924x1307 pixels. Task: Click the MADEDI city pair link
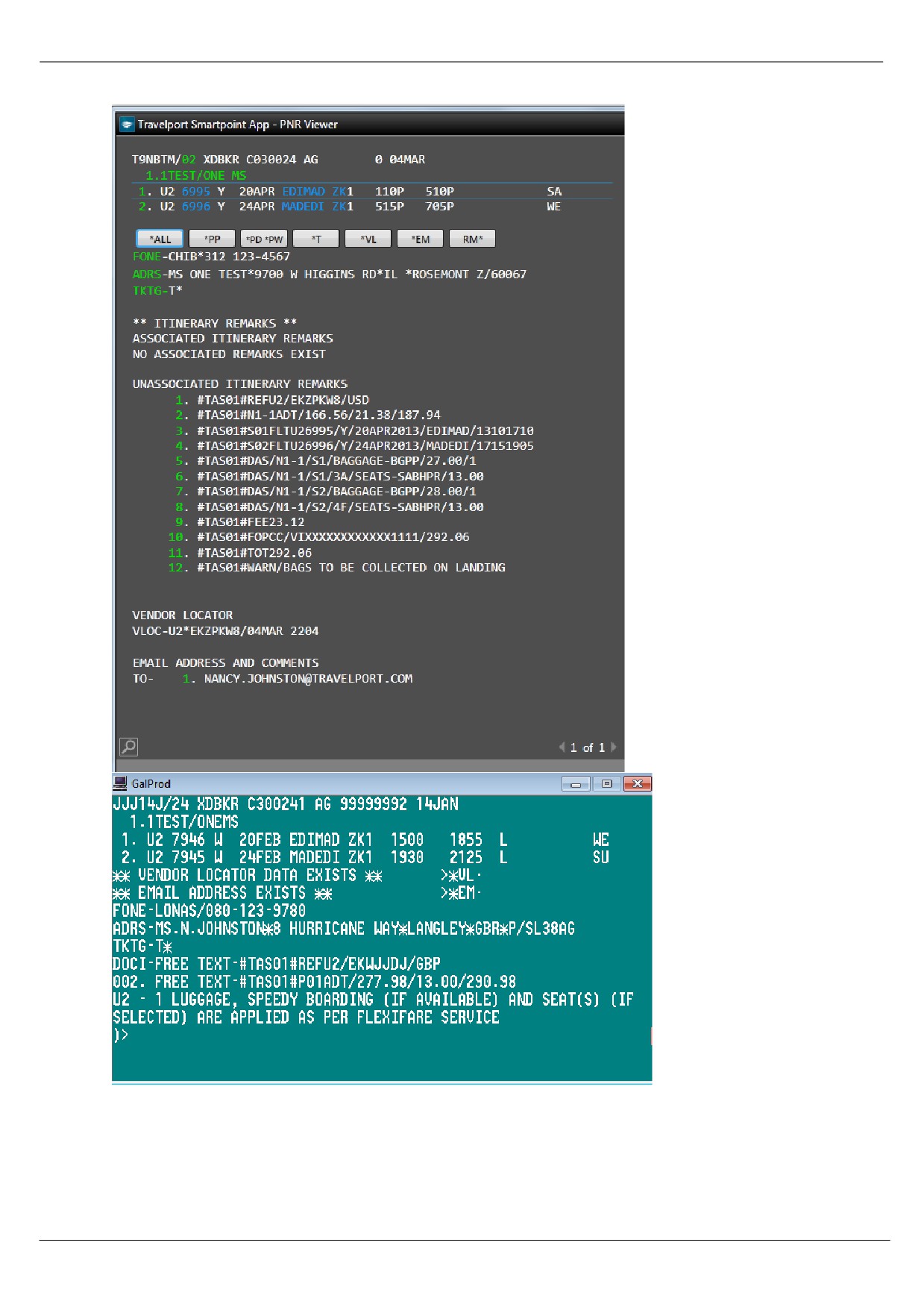[x=304, y=207]
